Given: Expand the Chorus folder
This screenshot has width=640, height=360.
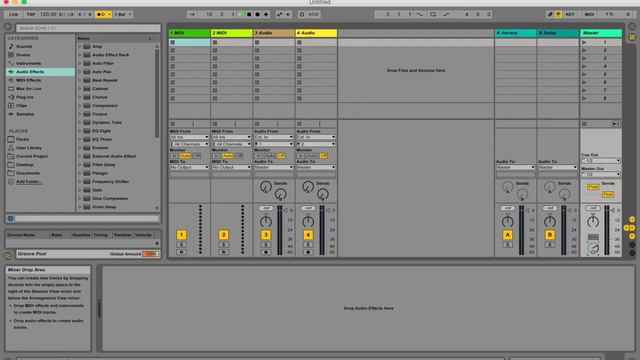Looking at the screenshot, I should (80, 97).
